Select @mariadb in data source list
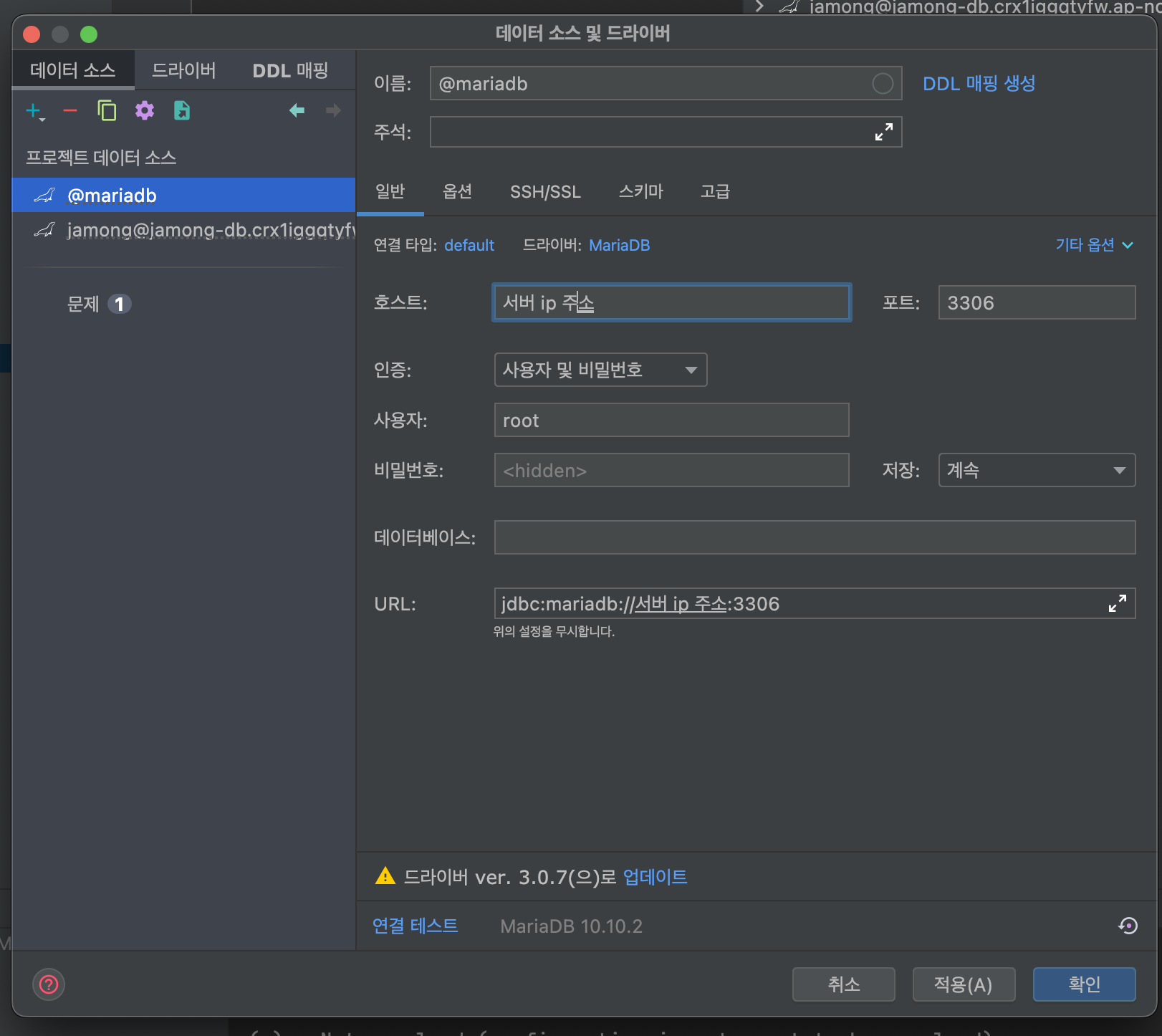The height and width of the screenshot is (1036, 1162). coord(183,195)
